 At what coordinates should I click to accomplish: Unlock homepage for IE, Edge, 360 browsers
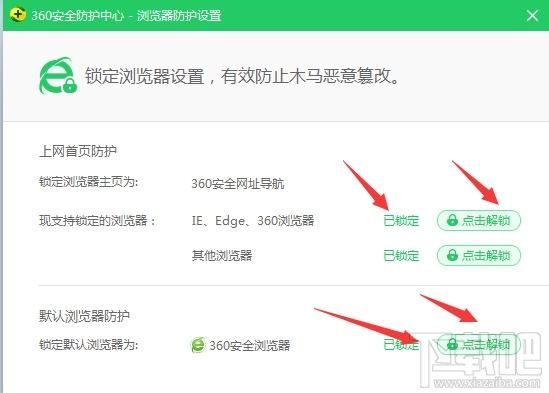tap(479, 220)
